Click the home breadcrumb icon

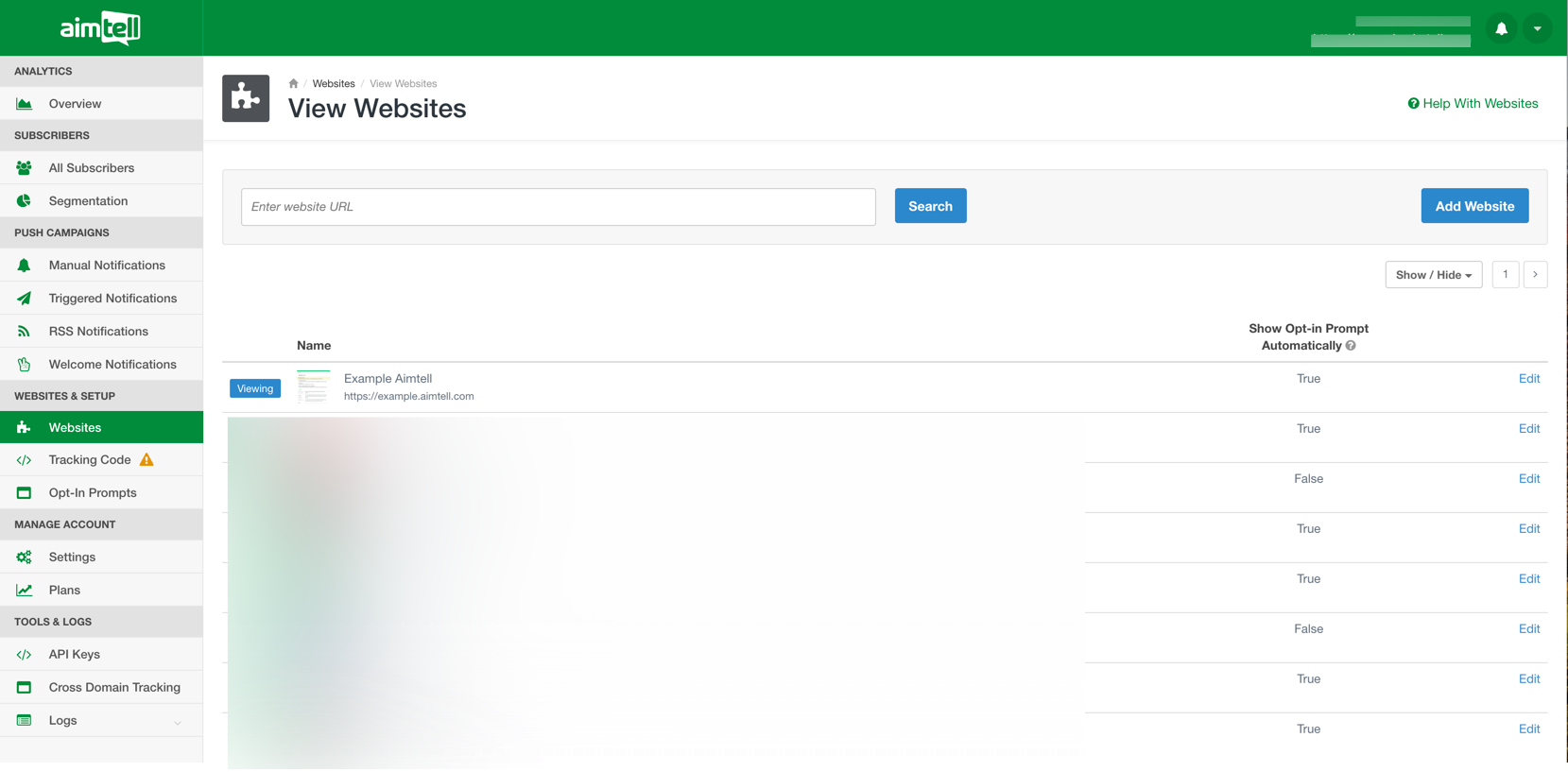click(x=293, y=83)
